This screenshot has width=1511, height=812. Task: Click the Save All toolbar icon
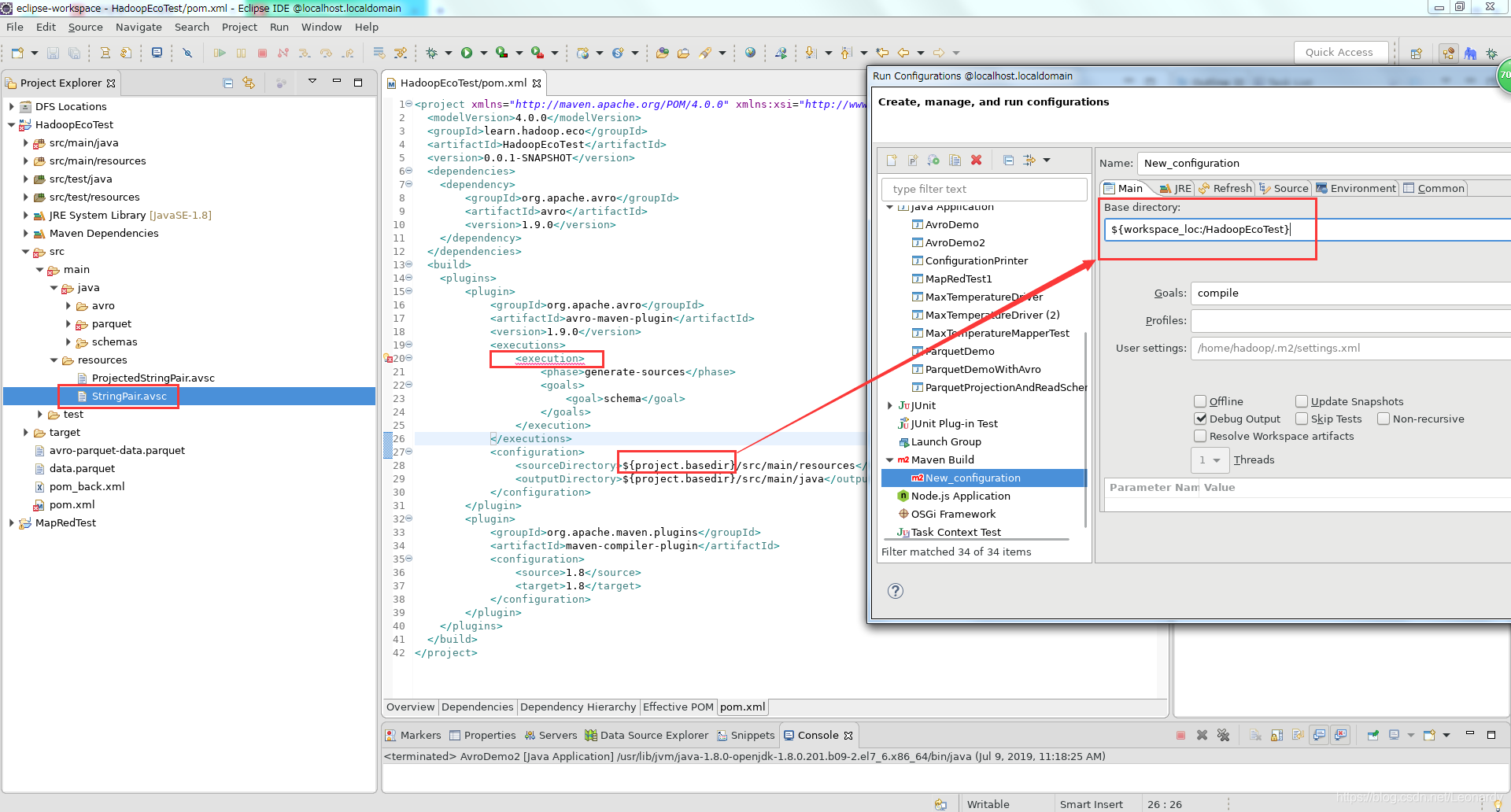pos(74,53)
